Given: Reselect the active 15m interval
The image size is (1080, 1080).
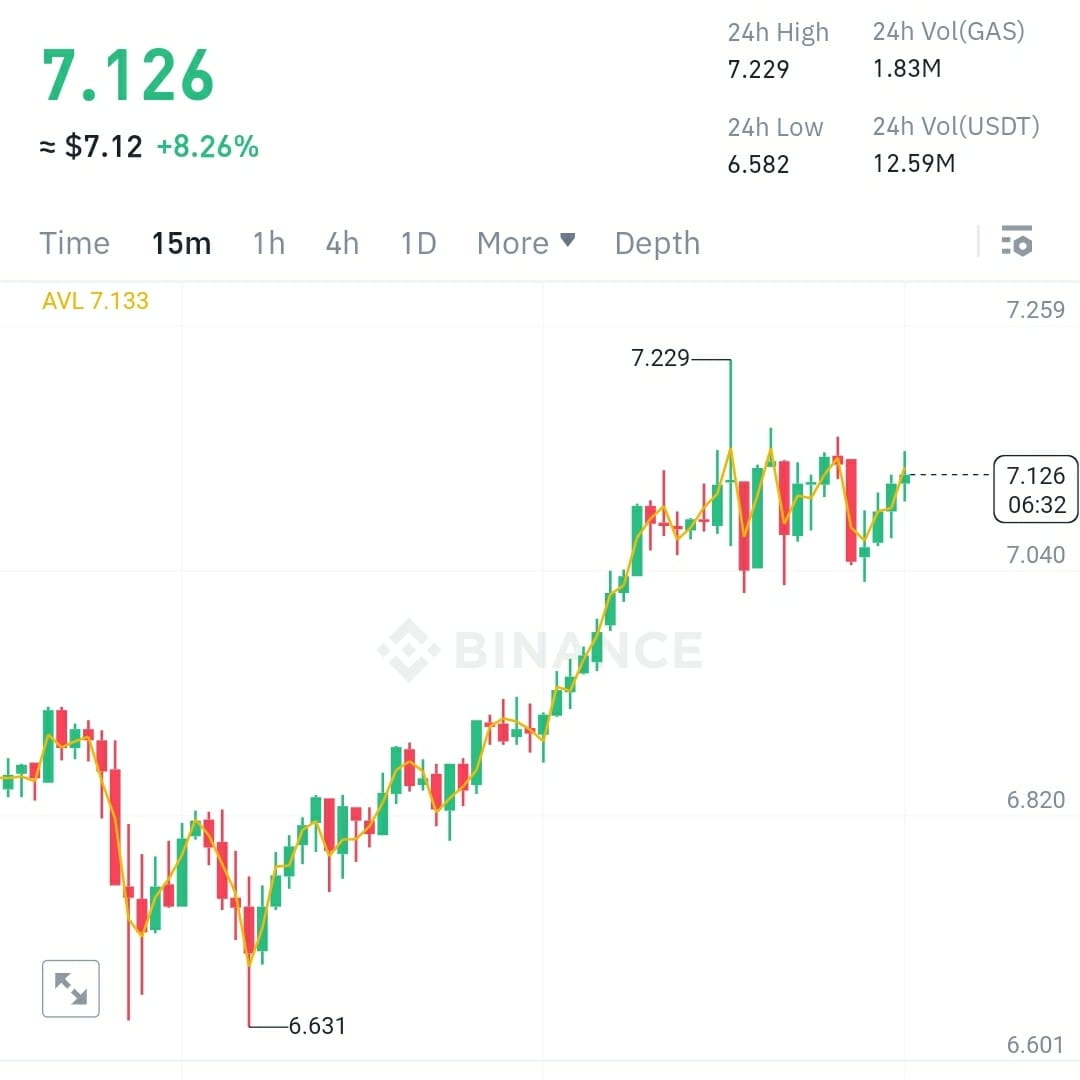Looking at the screenshot, I should pyautogui.click(x=181, y=243).
